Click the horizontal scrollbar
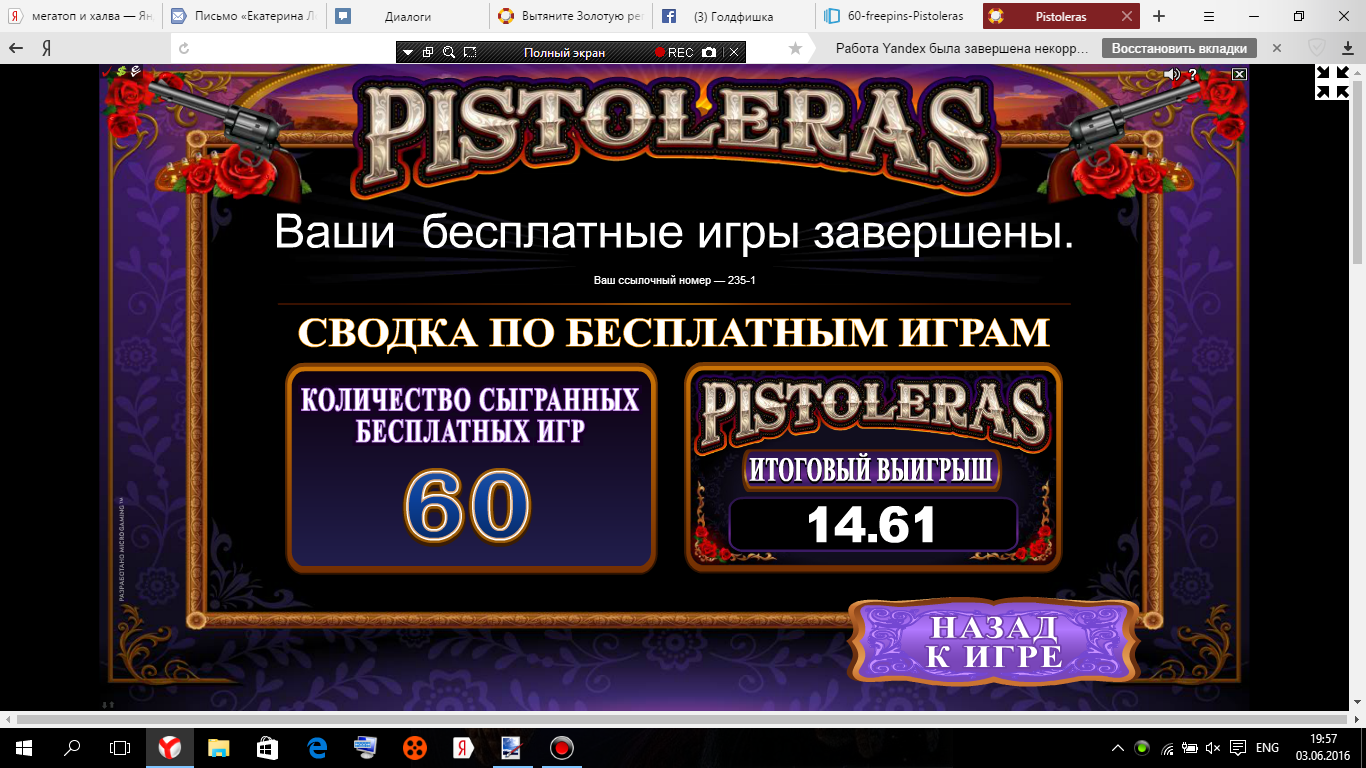 pyautogui.click(x=683, y=719)
